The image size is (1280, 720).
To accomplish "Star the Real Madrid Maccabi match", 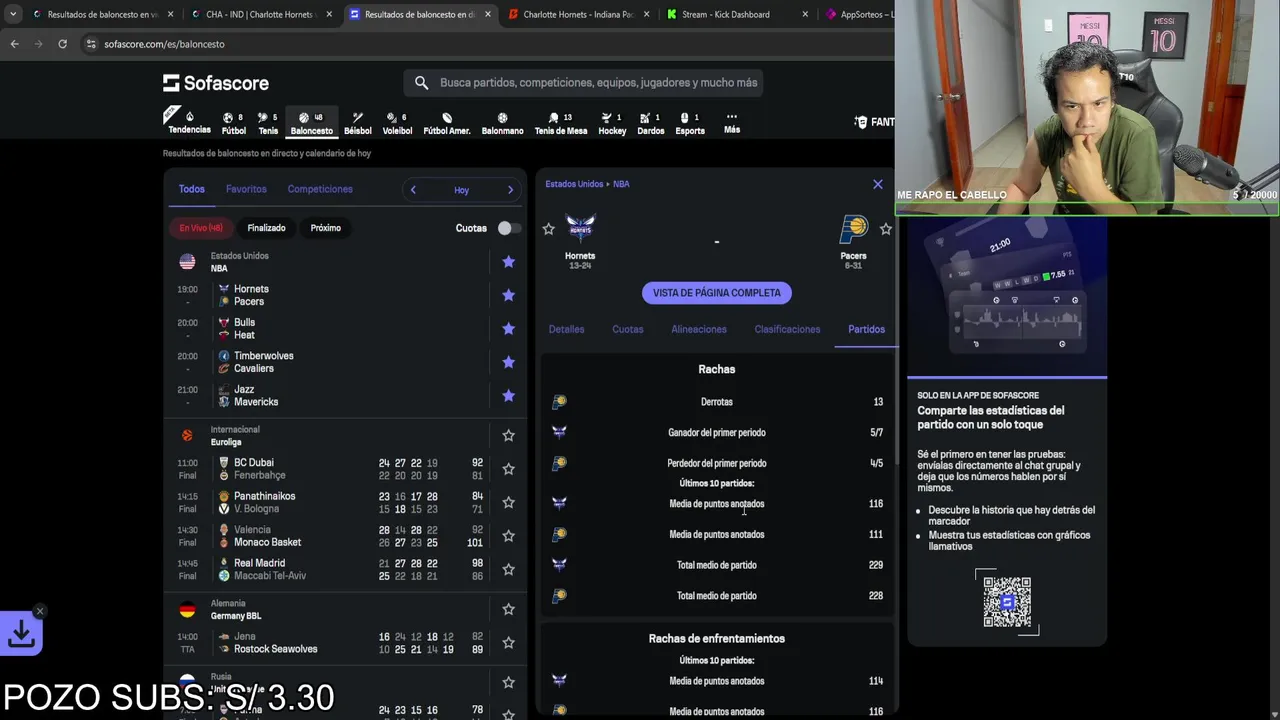I will [508, 569].
